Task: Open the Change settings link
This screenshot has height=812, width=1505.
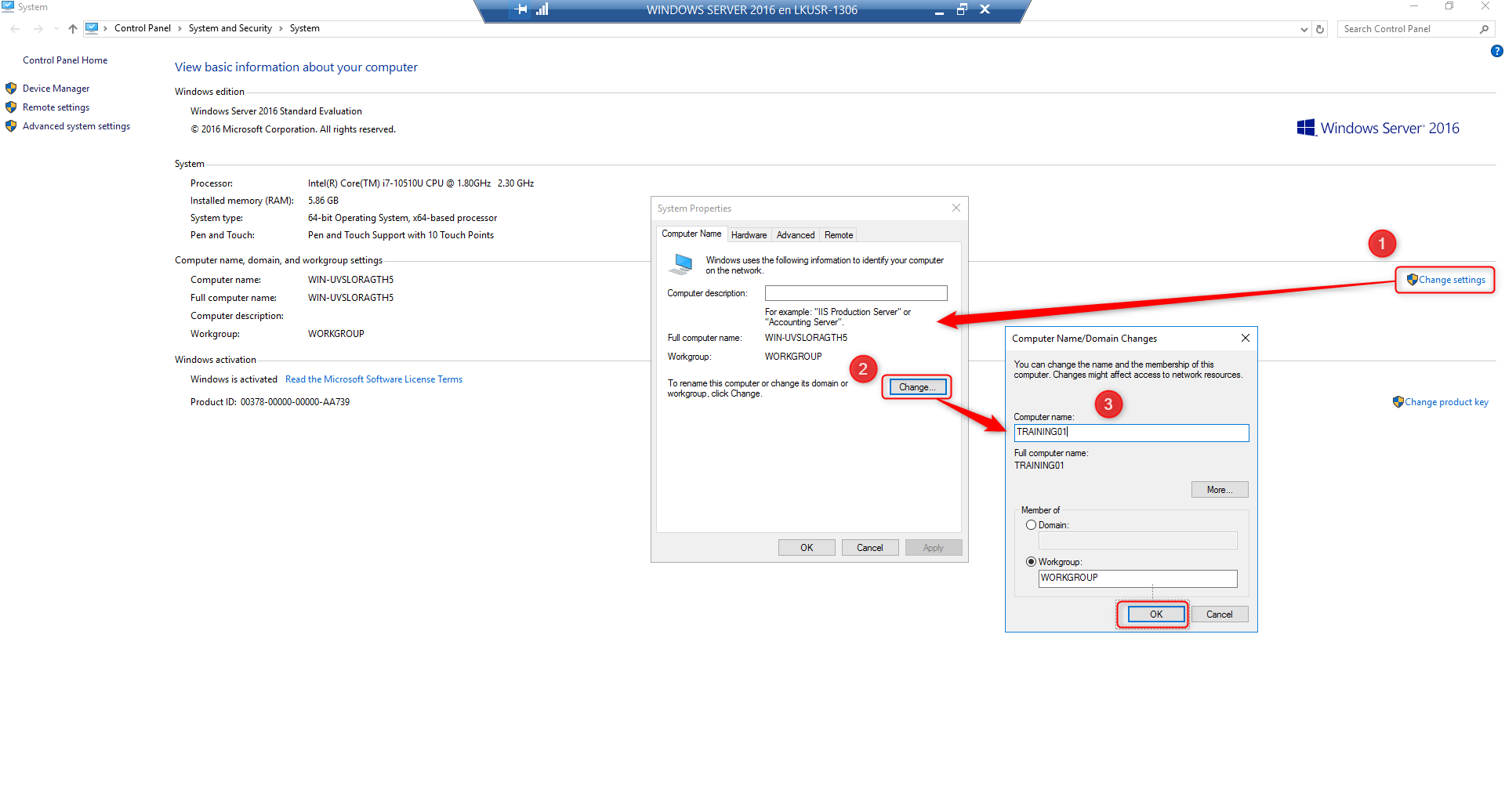Action: tap(1452, 280)
